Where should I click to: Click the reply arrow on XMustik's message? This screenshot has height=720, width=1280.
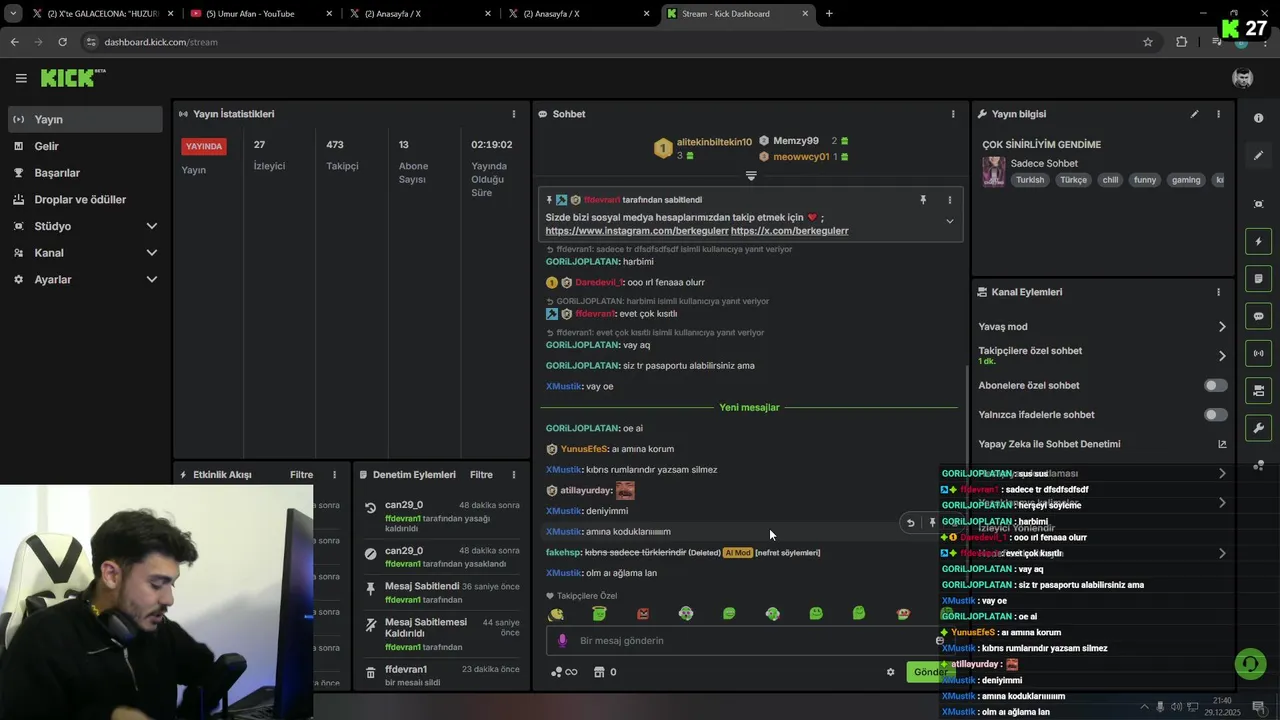pos(910,523)
